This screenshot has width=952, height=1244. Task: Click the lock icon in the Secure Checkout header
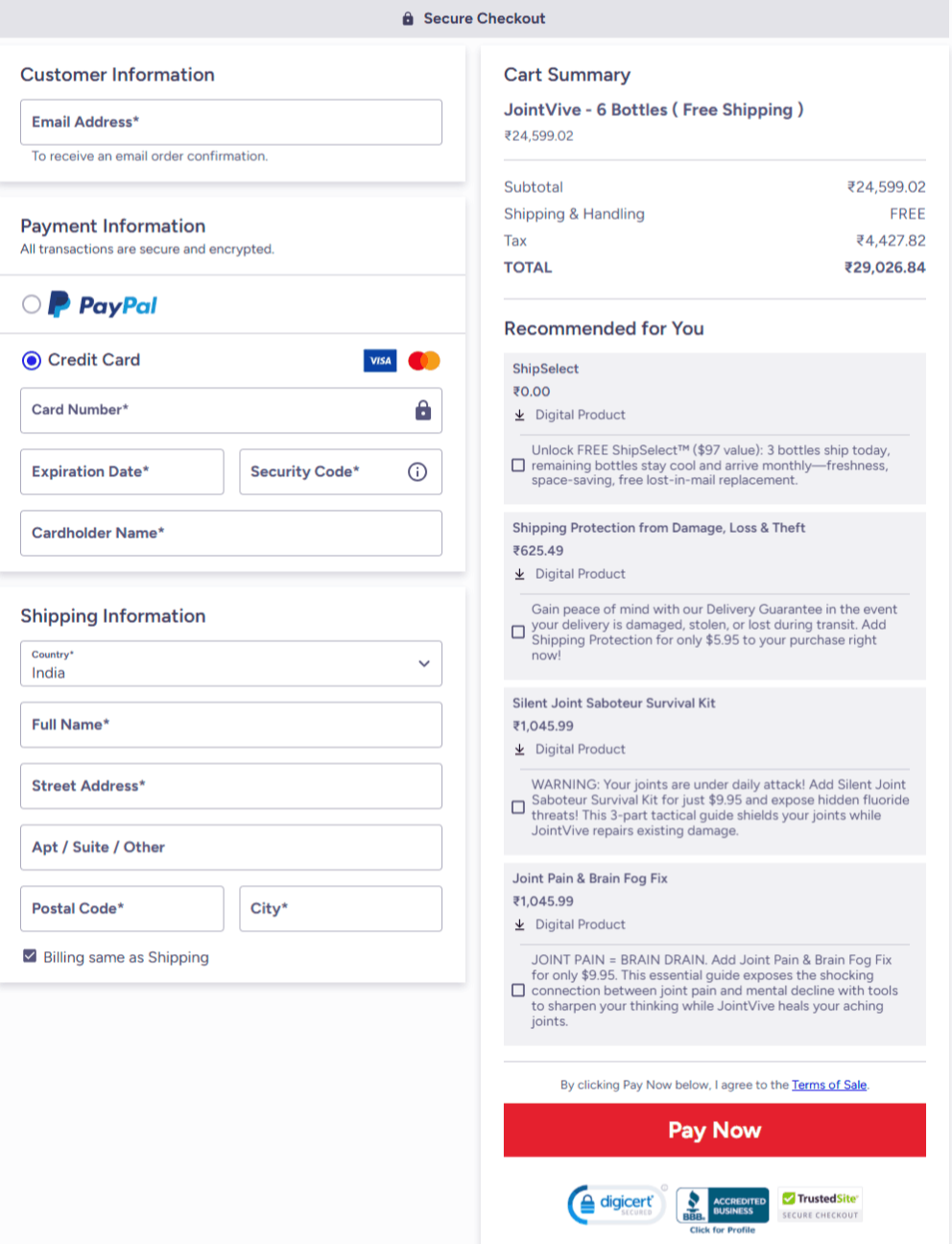pos(408,17)
